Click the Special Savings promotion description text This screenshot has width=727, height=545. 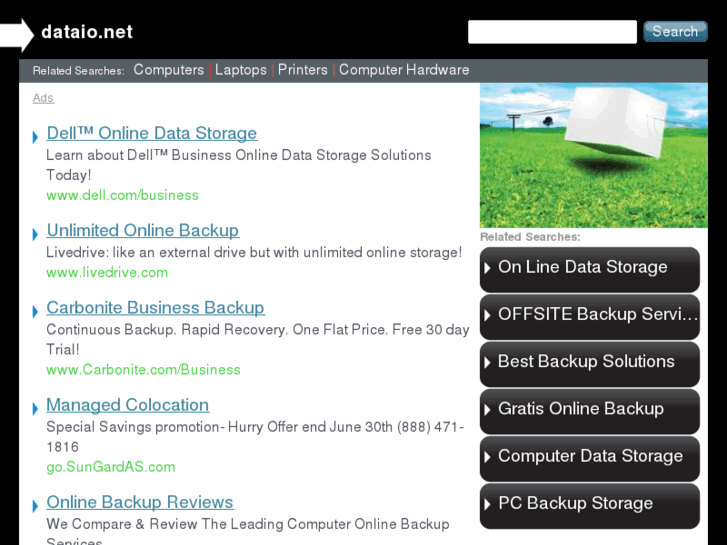click(255, 437)
